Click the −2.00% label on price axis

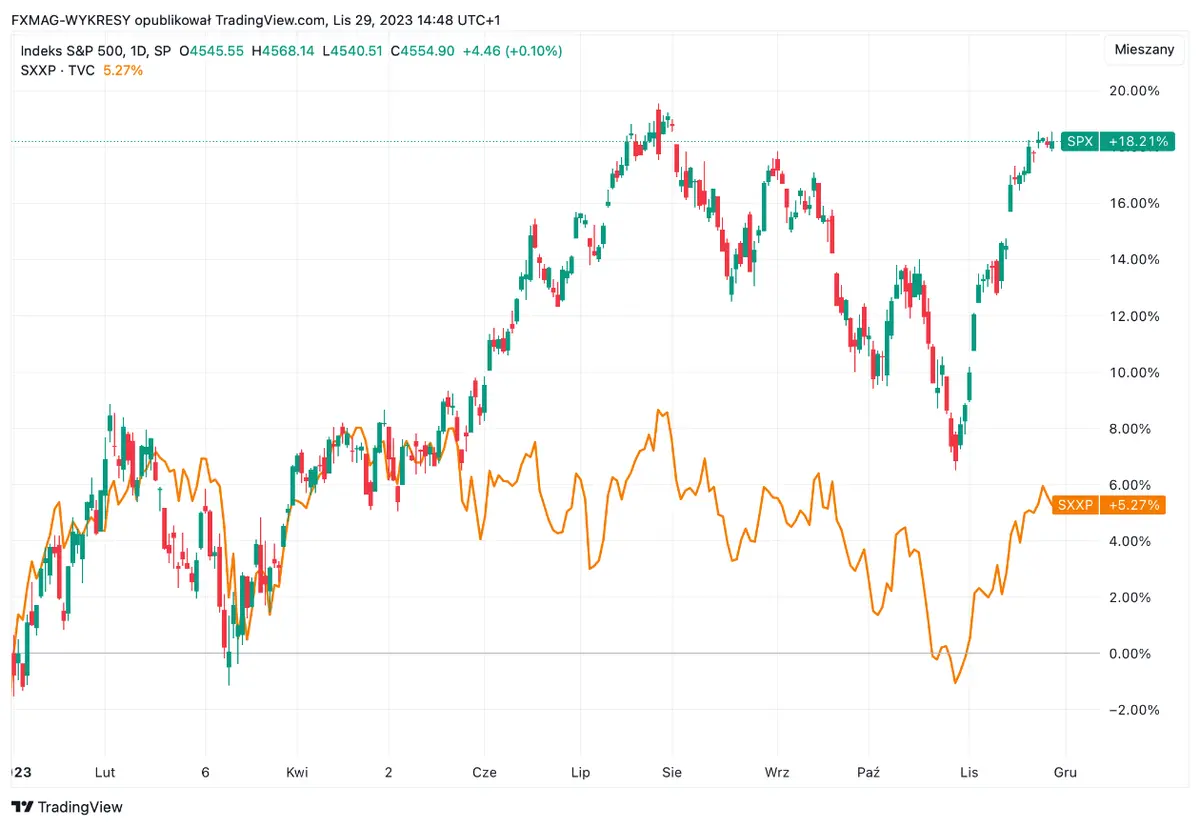pyautogui.click(x=1136, y=710)
